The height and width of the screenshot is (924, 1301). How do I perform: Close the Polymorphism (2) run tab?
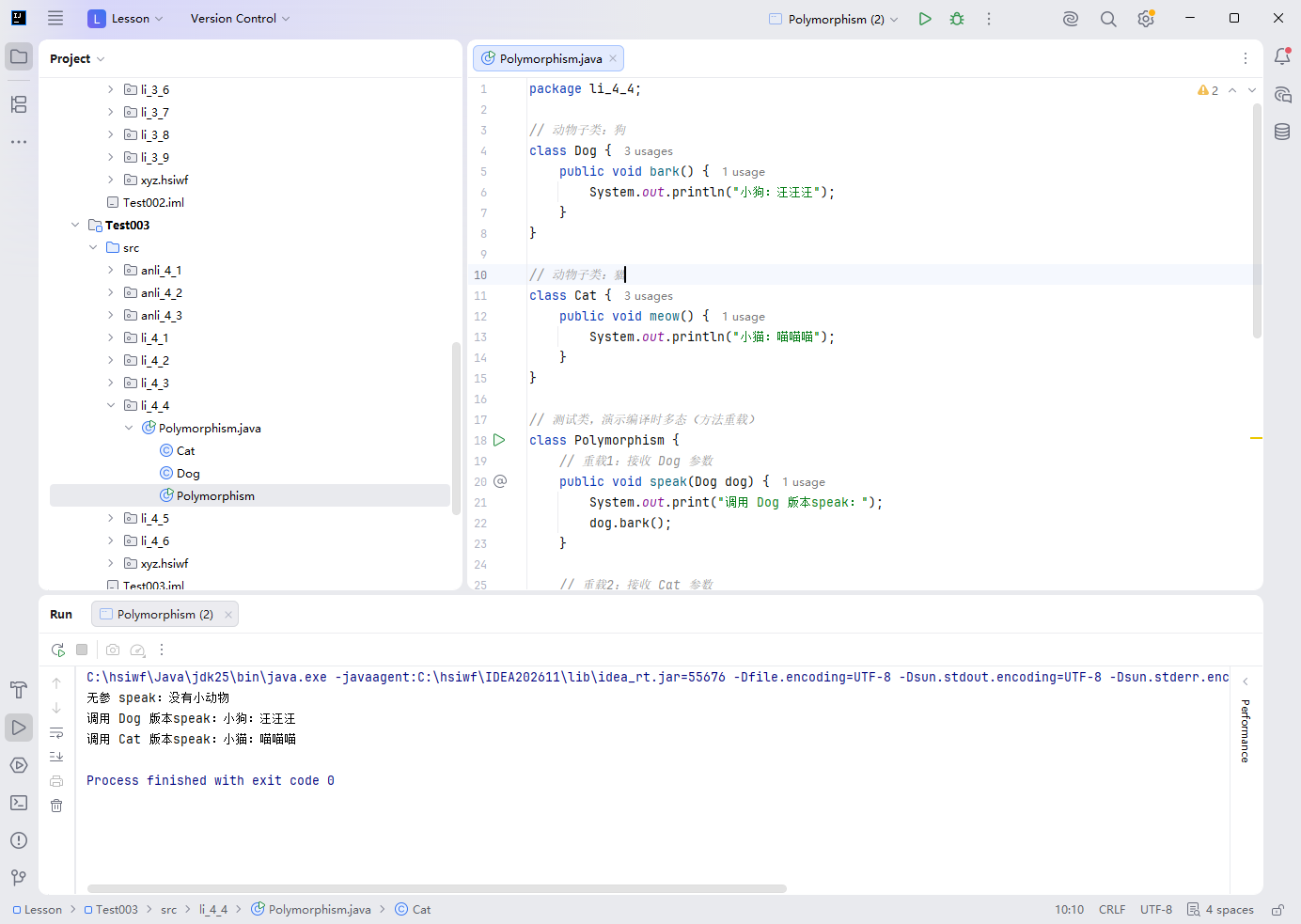(x=227, y=615)
